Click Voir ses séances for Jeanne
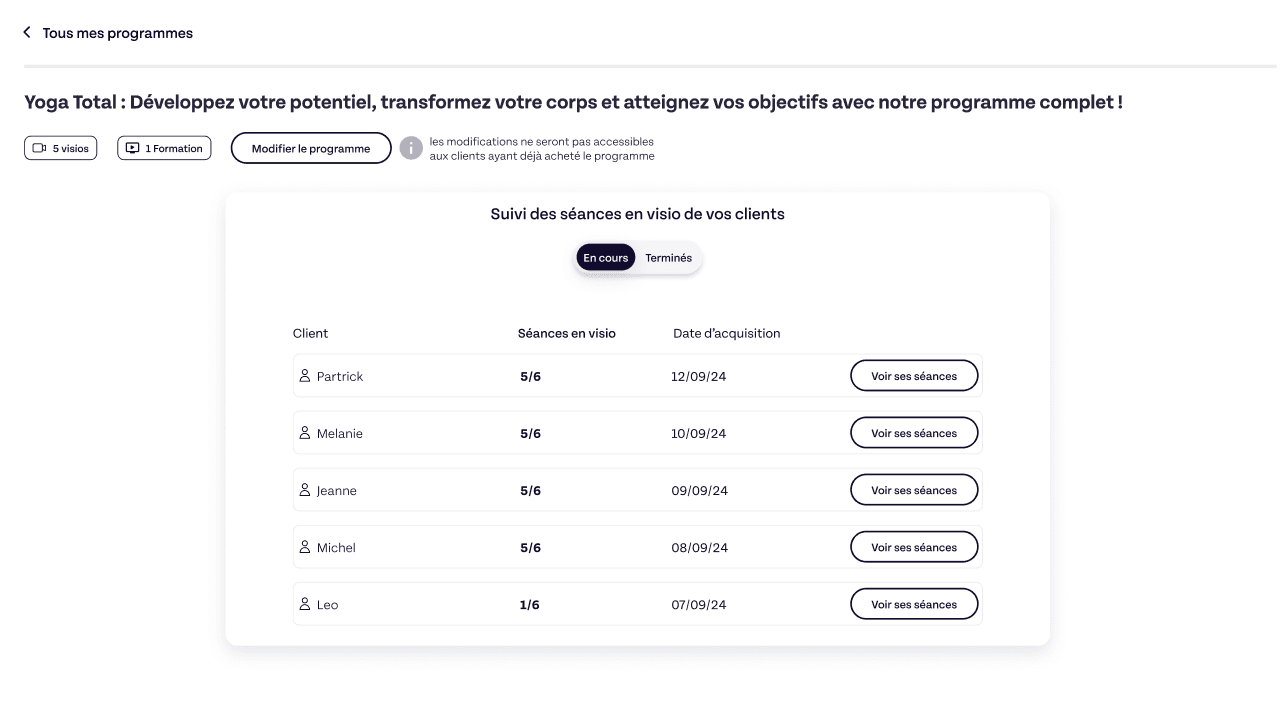This screenshot has height=702, width=1282. pyautogui.click(x=914, y=490)
